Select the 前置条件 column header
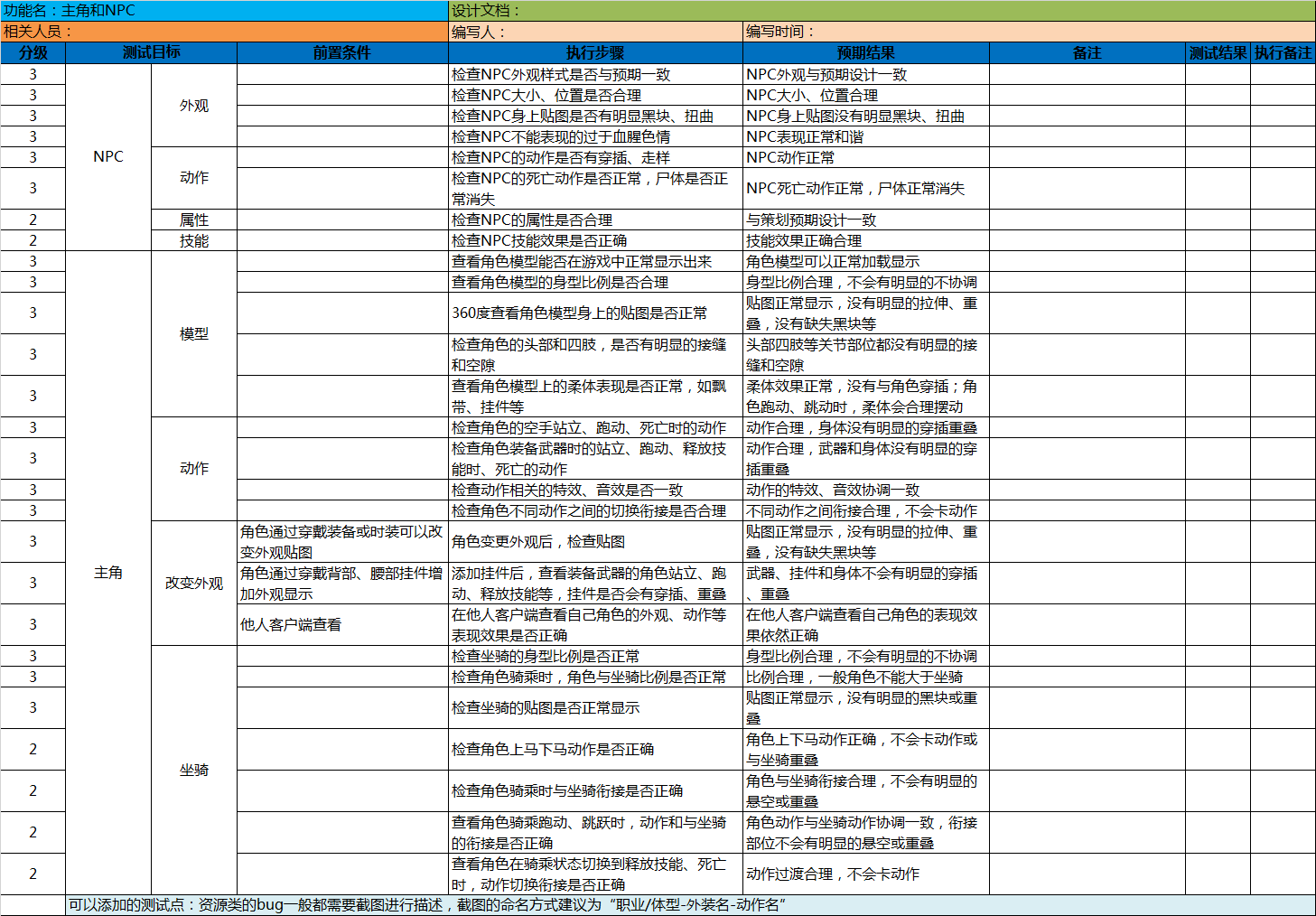 [342, 52]
